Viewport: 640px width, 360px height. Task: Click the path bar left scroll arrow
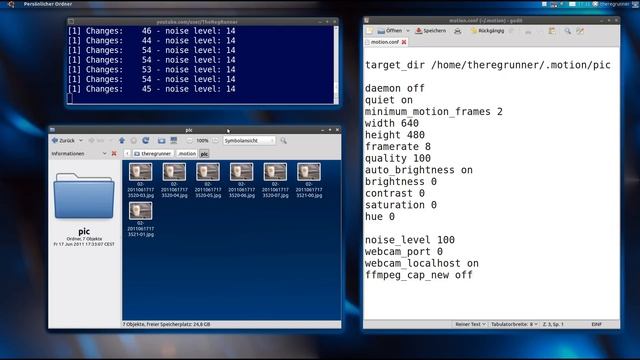click(x=127, y=153)
